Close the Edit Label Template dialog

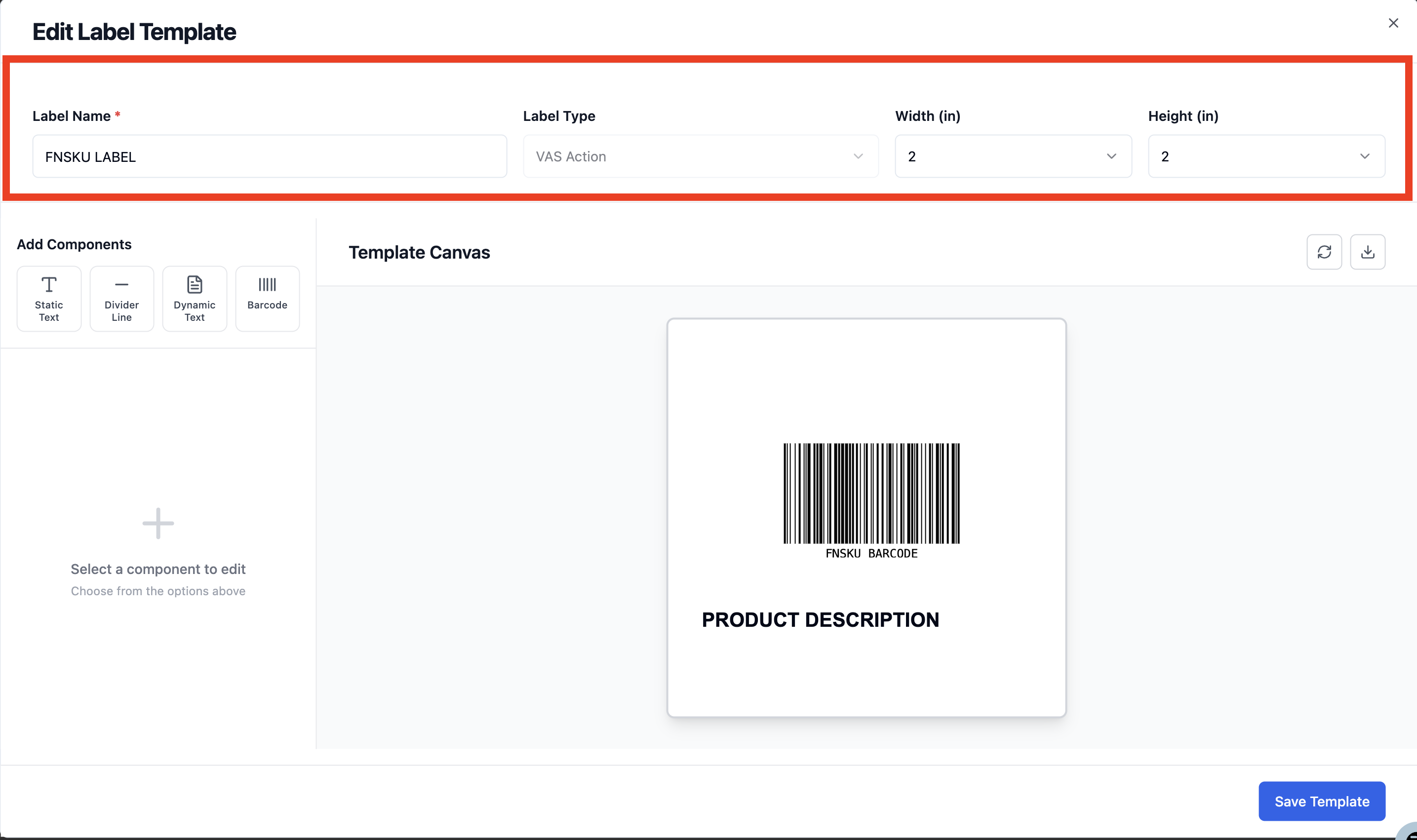tap(1393, 23)
